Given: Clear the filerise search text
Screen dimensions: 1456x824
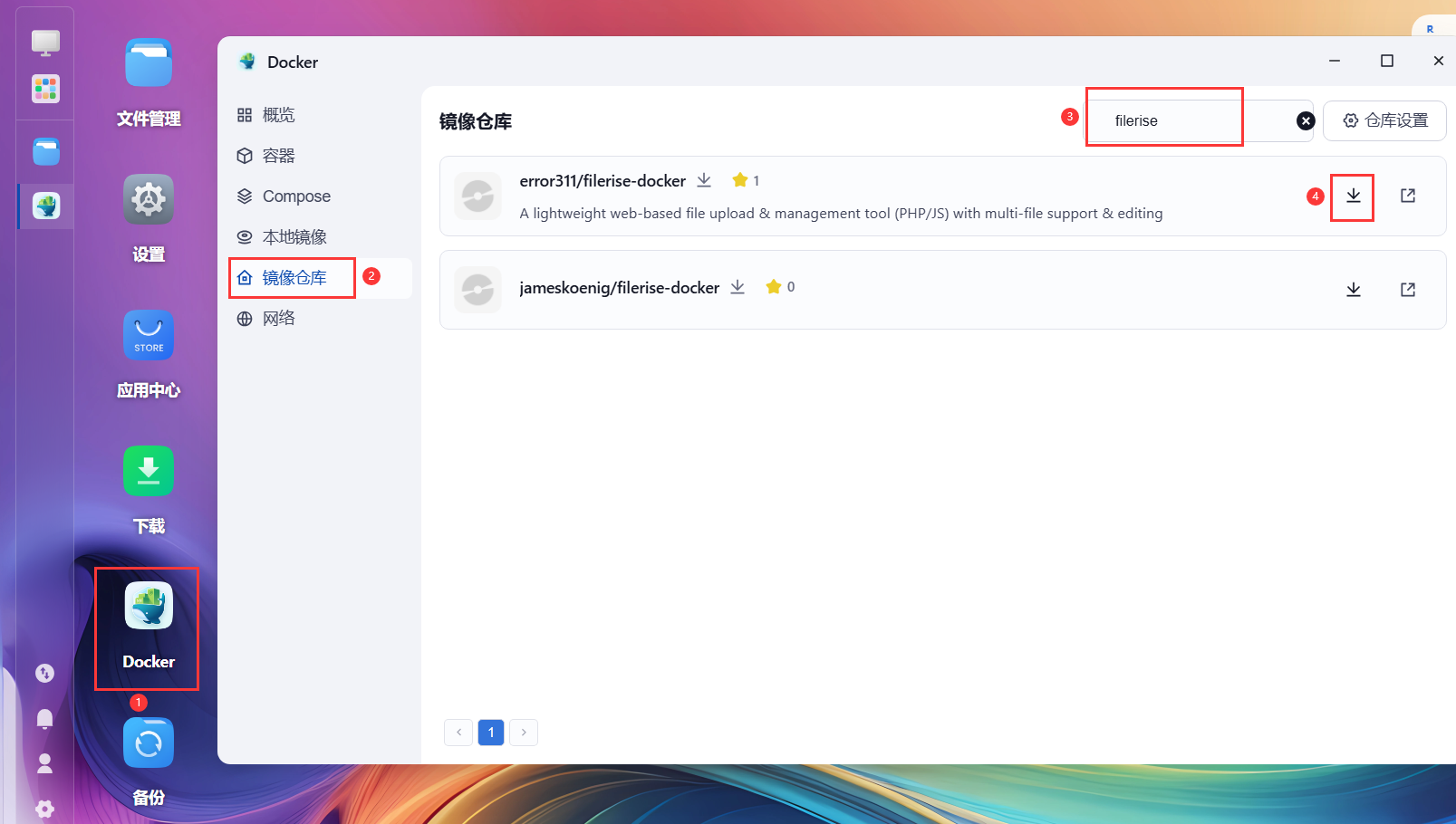Looking at the screenshot, I should [1306, 120].
